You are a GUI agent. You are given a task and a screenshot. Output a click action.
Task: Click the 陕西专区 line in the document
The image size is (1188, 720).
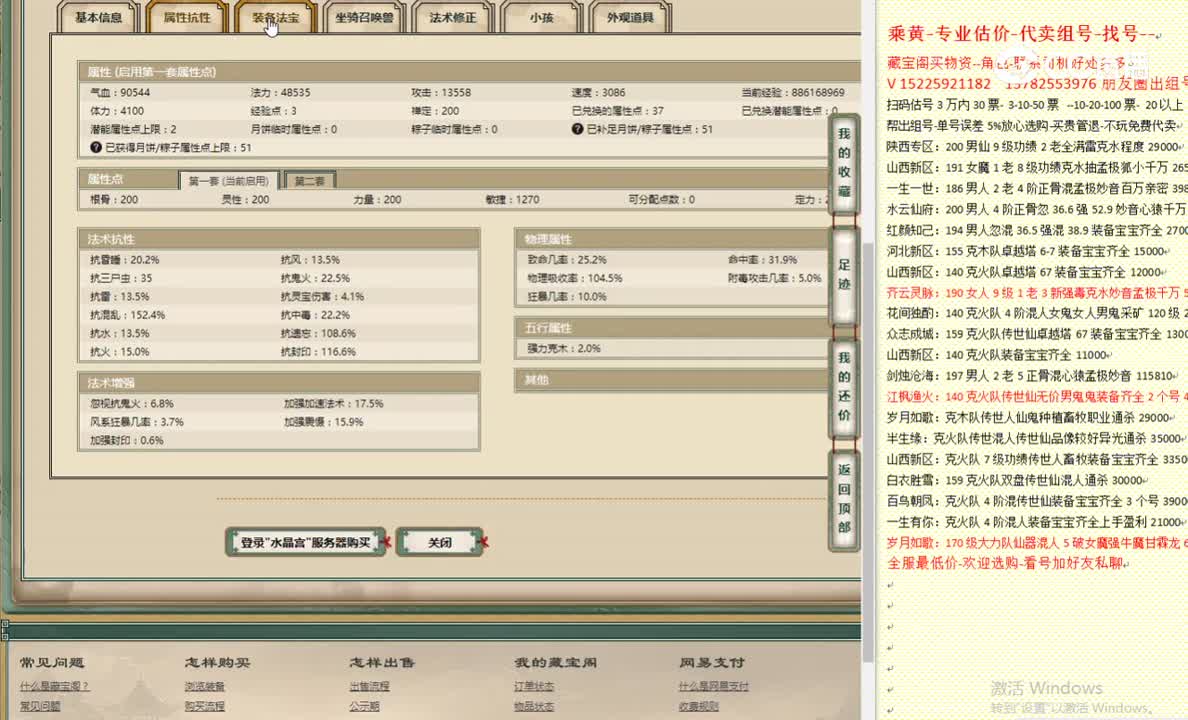coord(1032,146)
